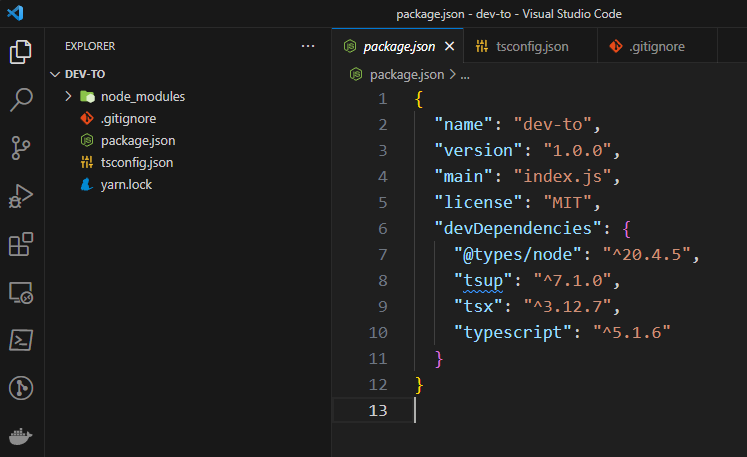Open the Extensions view
Image resolution: width=747 pixels, height=457 pixels.
[21, 244]
